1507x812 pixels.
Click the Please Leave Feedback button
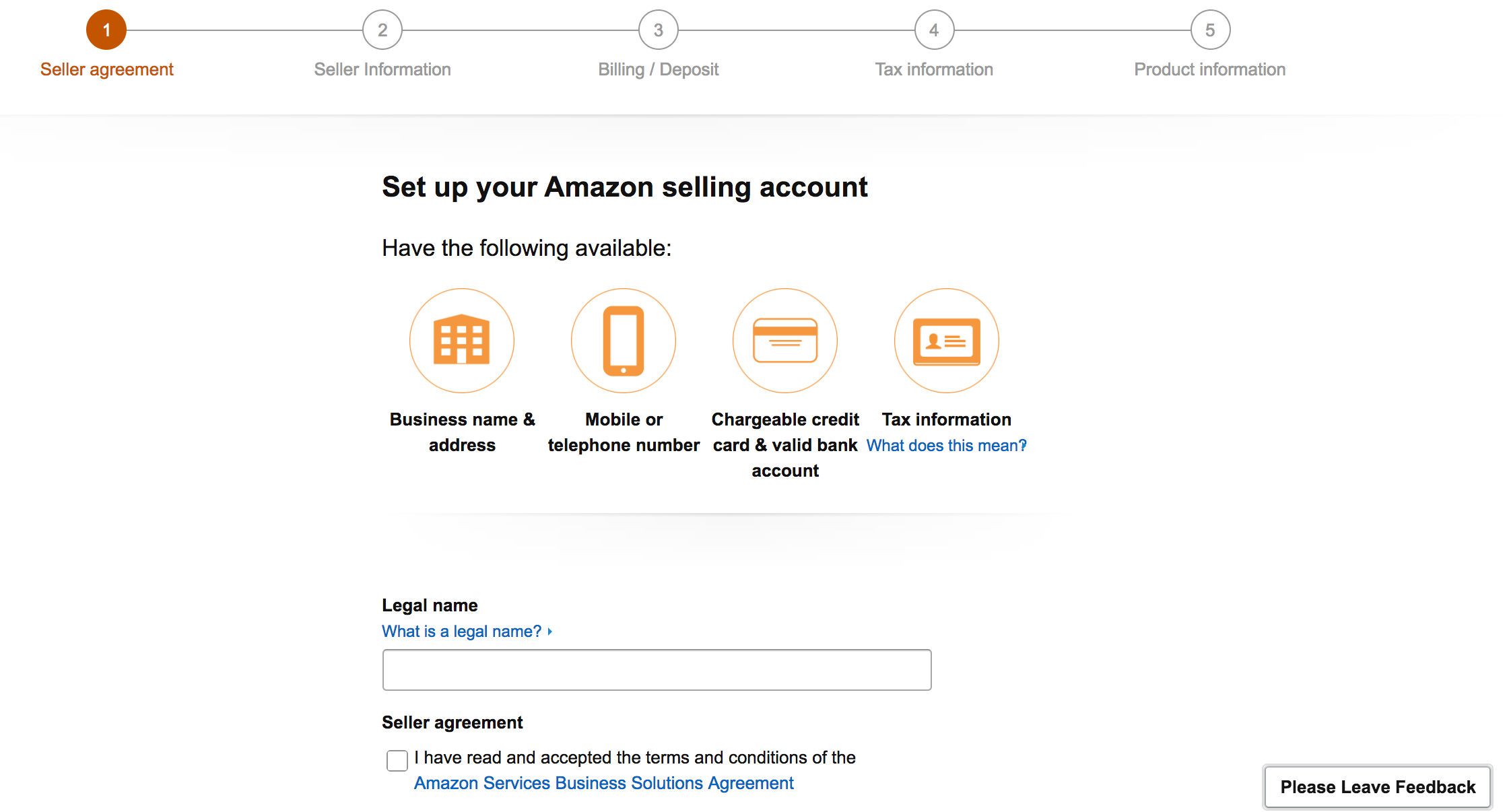(x=1378, y=786)
